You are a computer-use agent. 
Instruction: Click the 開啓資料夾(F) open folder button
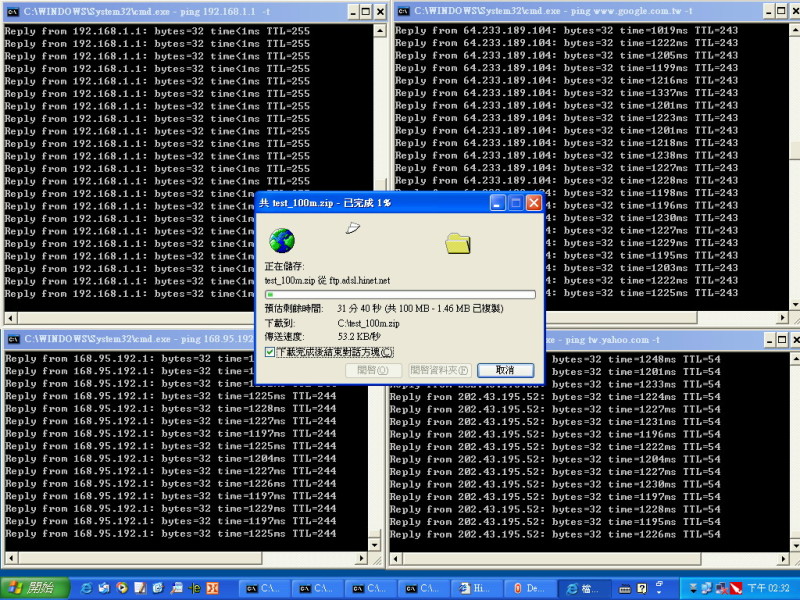pyautogui.click(x=439, y=370)
